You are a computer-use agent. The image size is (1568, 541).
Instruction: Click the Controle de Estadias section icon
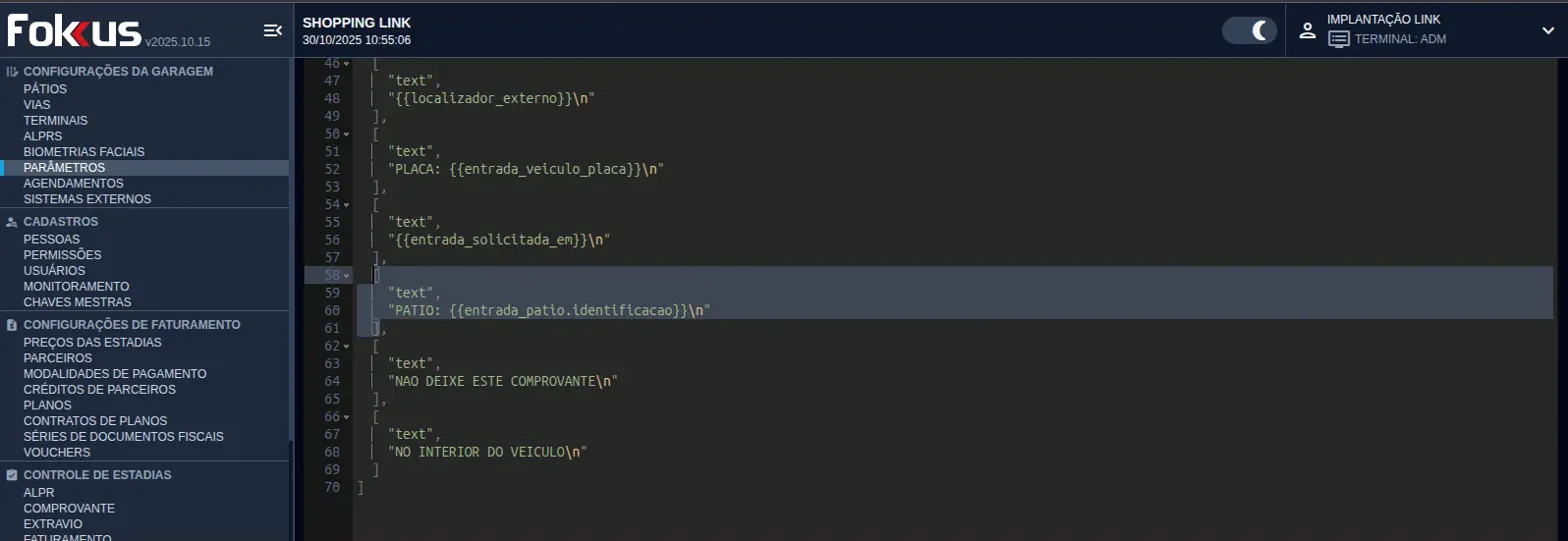pyautogui.click(x=12, y=475)
